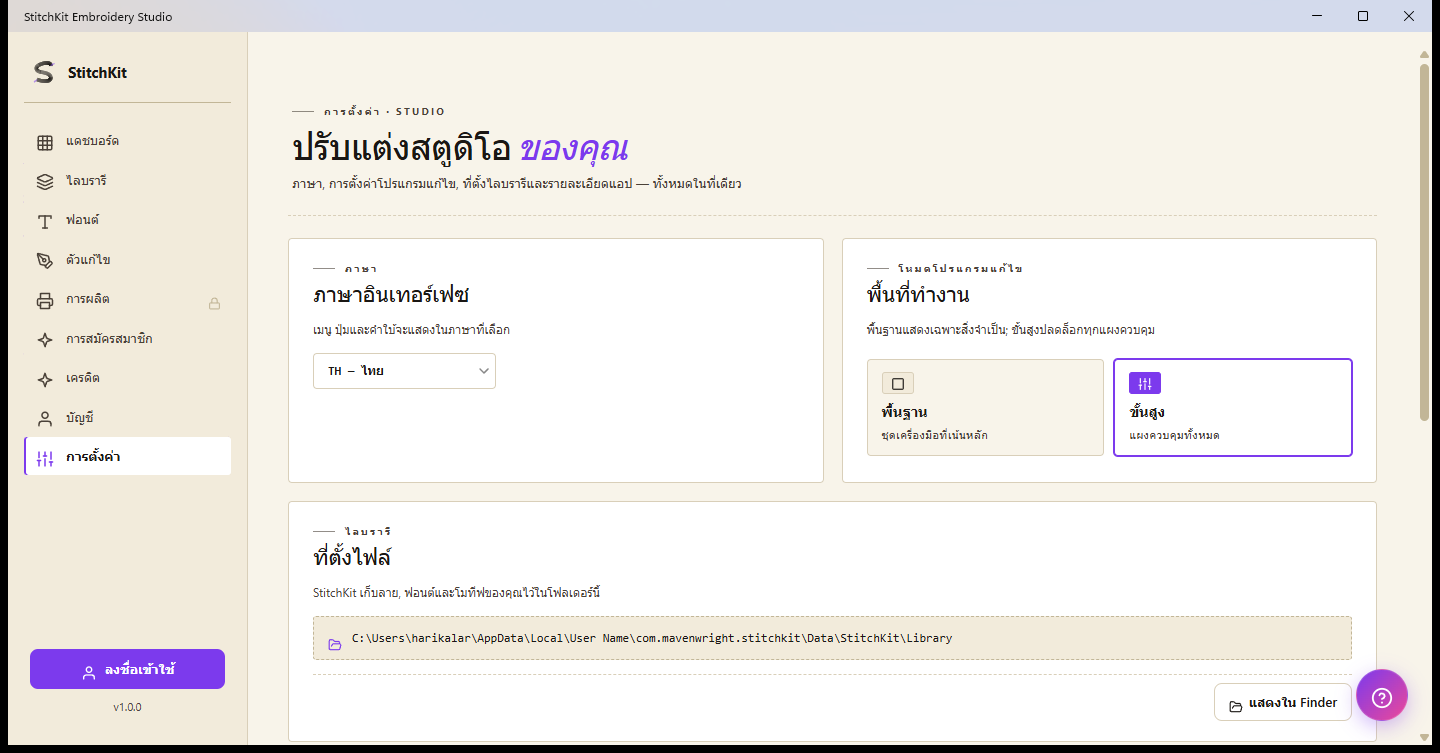The width and height of the screenshot is (1440, 753).
Task: Open แดชบอร์ด in the sidebar
Action: 128,142
